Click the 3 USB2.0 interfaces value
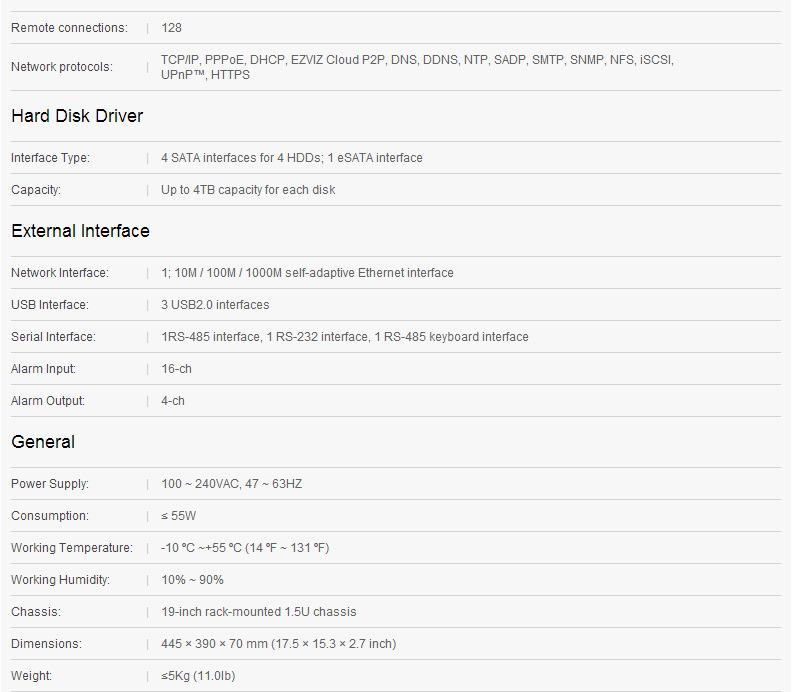 coord(215,305)
